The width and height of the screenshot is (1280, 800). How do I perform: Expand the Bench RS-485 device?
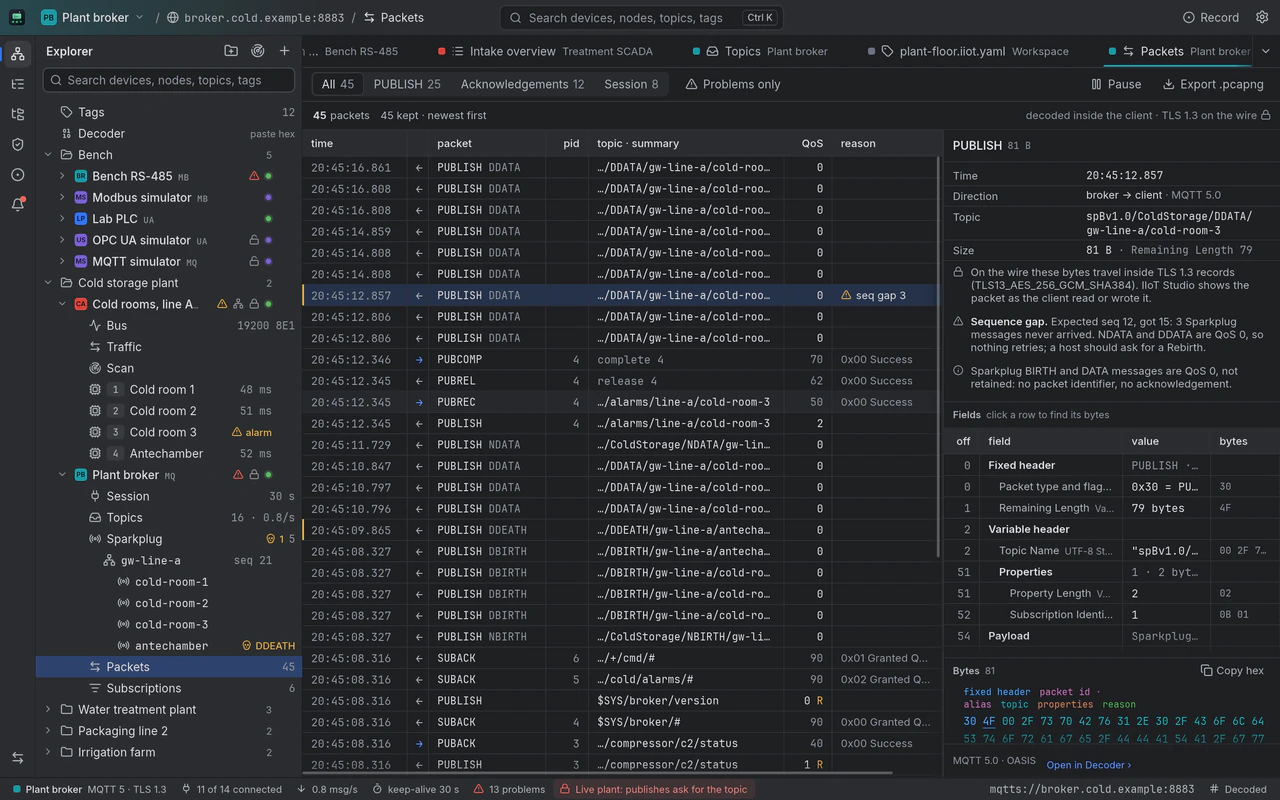coord(62,176)
